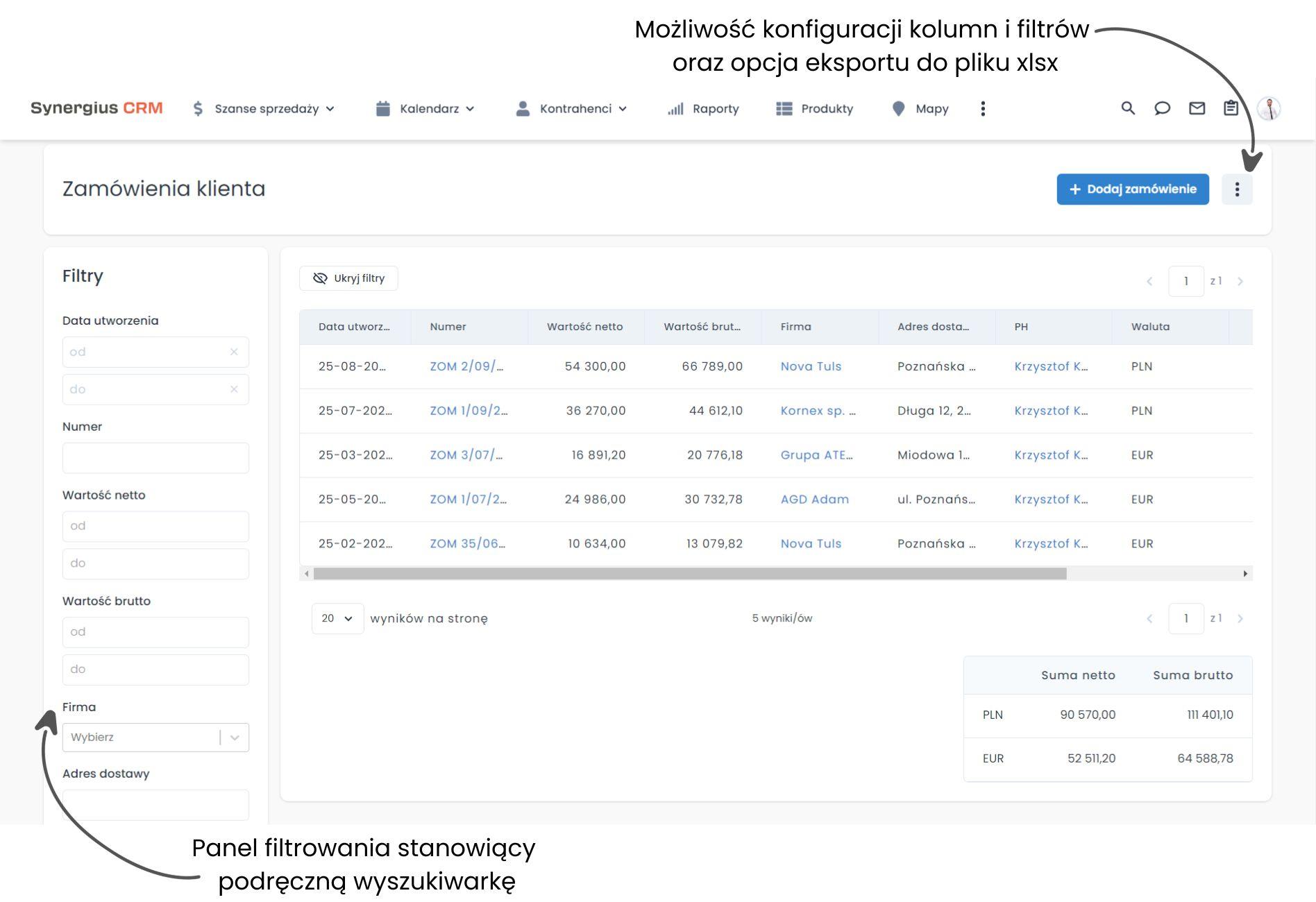The width and height of the screenshot is (1316, 902).
Task: Open the chat messages icon
Action: coord(1163,108)
